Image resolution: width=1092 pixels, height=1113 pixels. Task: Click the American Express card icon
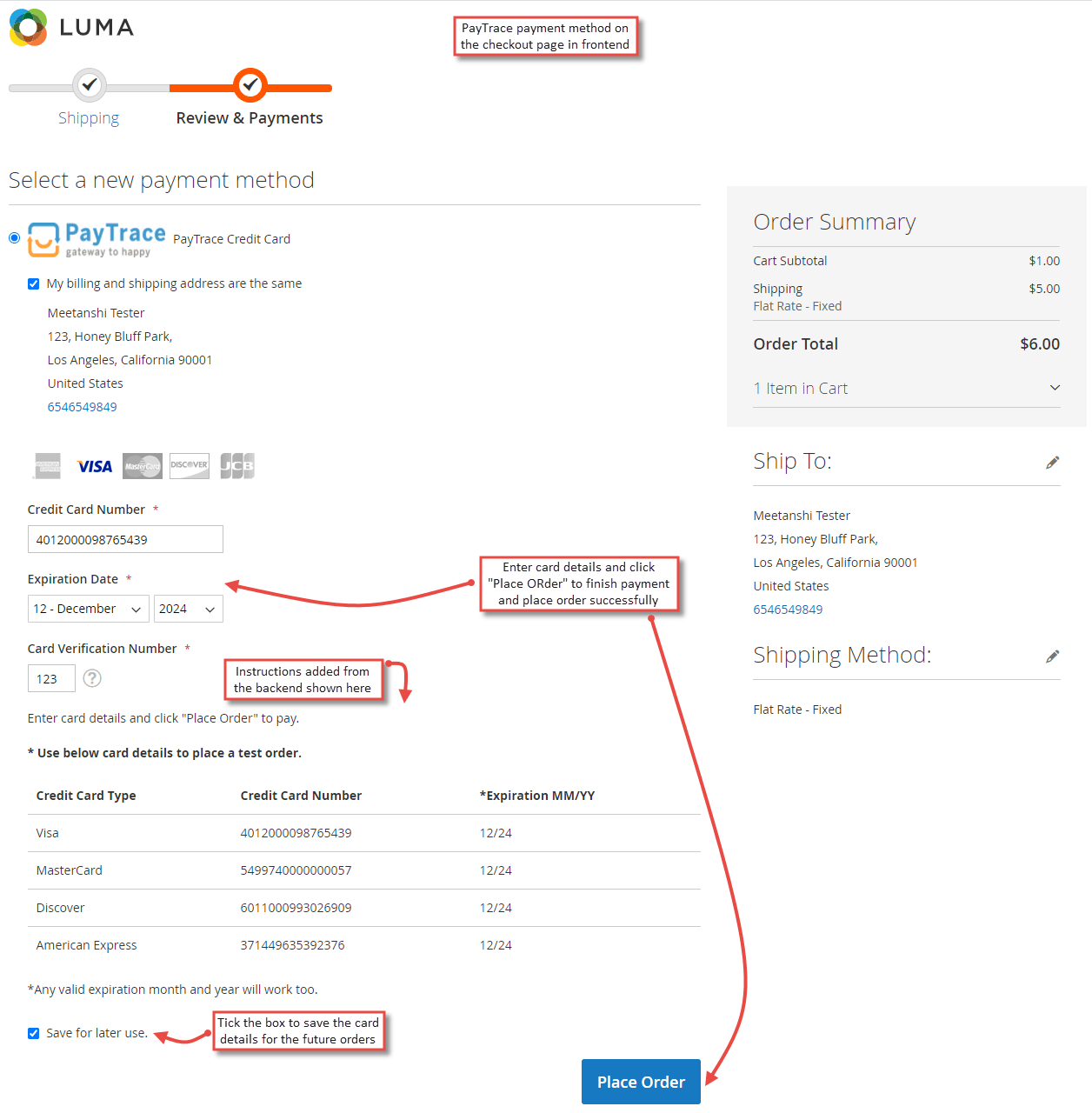click(48, 466)
